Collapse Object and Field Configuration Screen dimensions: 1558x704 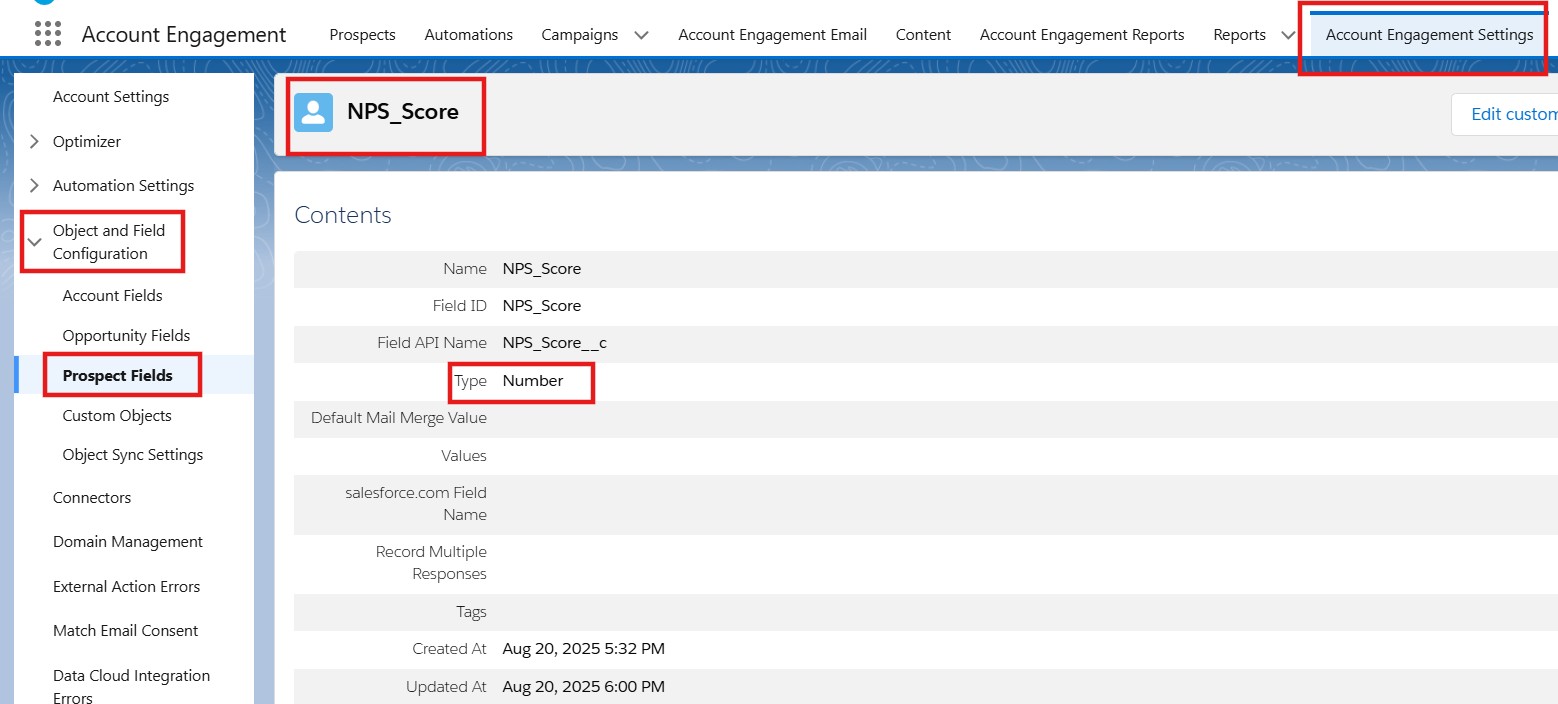coord(35,242)
